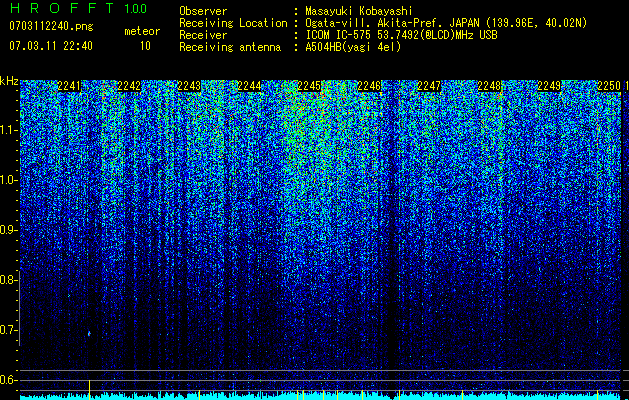Click the 1.0 kHz axis label

coord(8,180)
